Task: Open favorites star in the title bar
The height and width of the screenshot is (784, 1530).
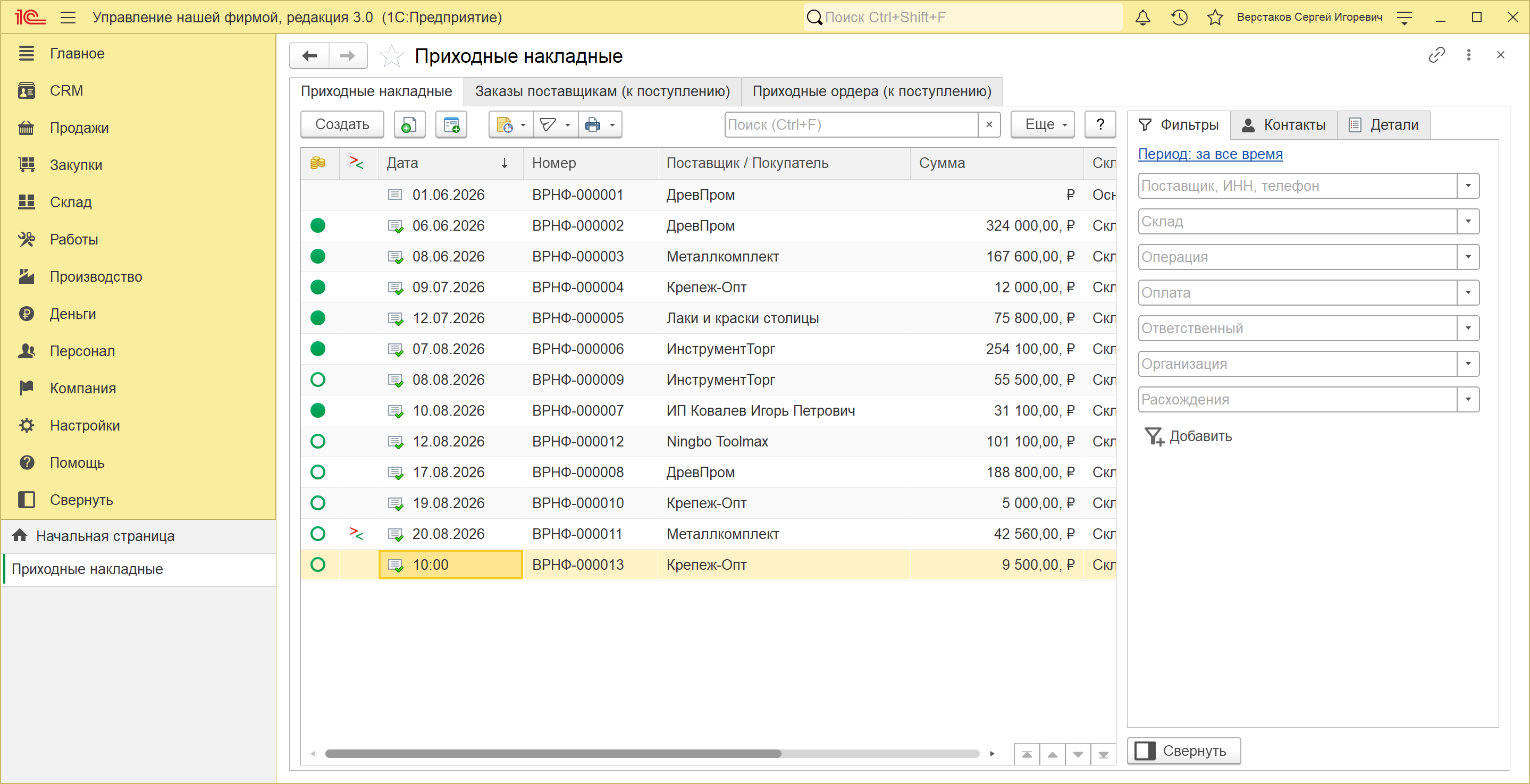Action: pyautogui.click(x=1215, y=17)
